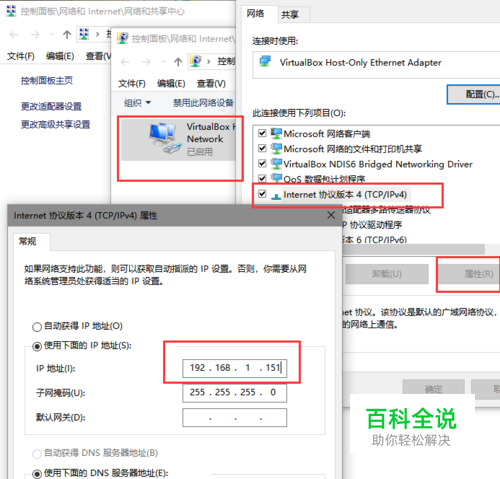Expand breadcrumb chevron in Sharing Center address bar
The height and width of the screenshot is (479, 500).
click(x=98, y=34)
